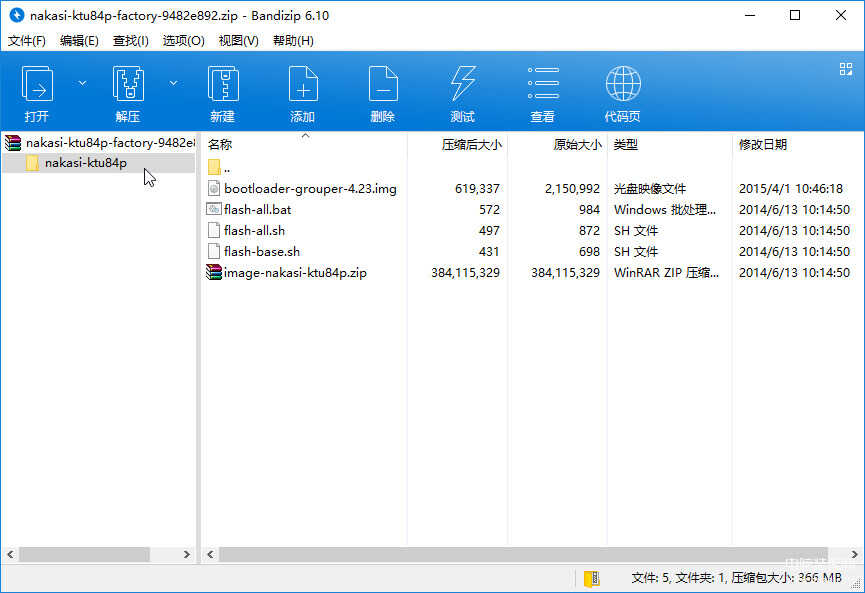Click the original size 872 cell

589,231
